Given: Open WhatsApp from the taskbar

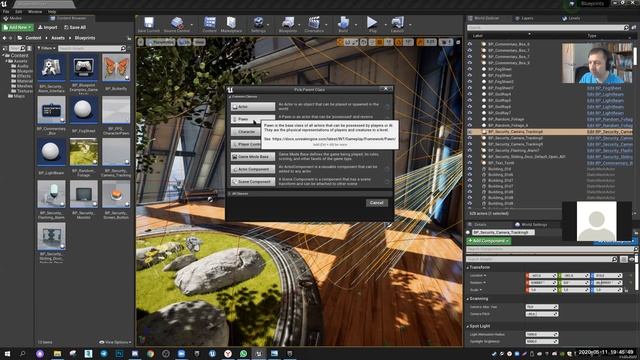Looking at the screenshot, I should point(243,353).
